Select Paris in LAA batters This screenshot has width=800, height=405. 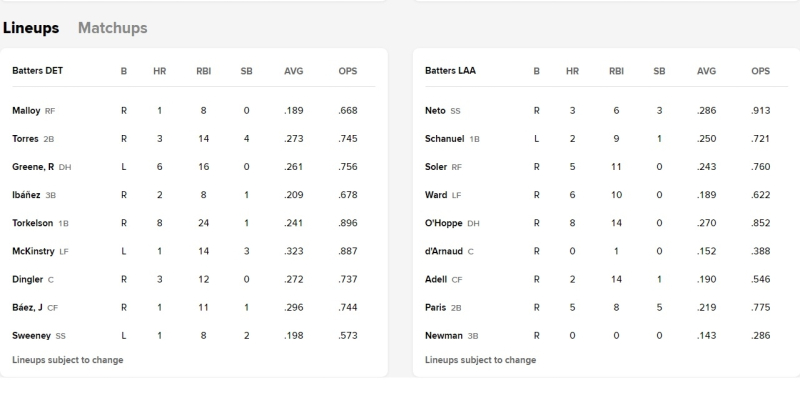435,307
